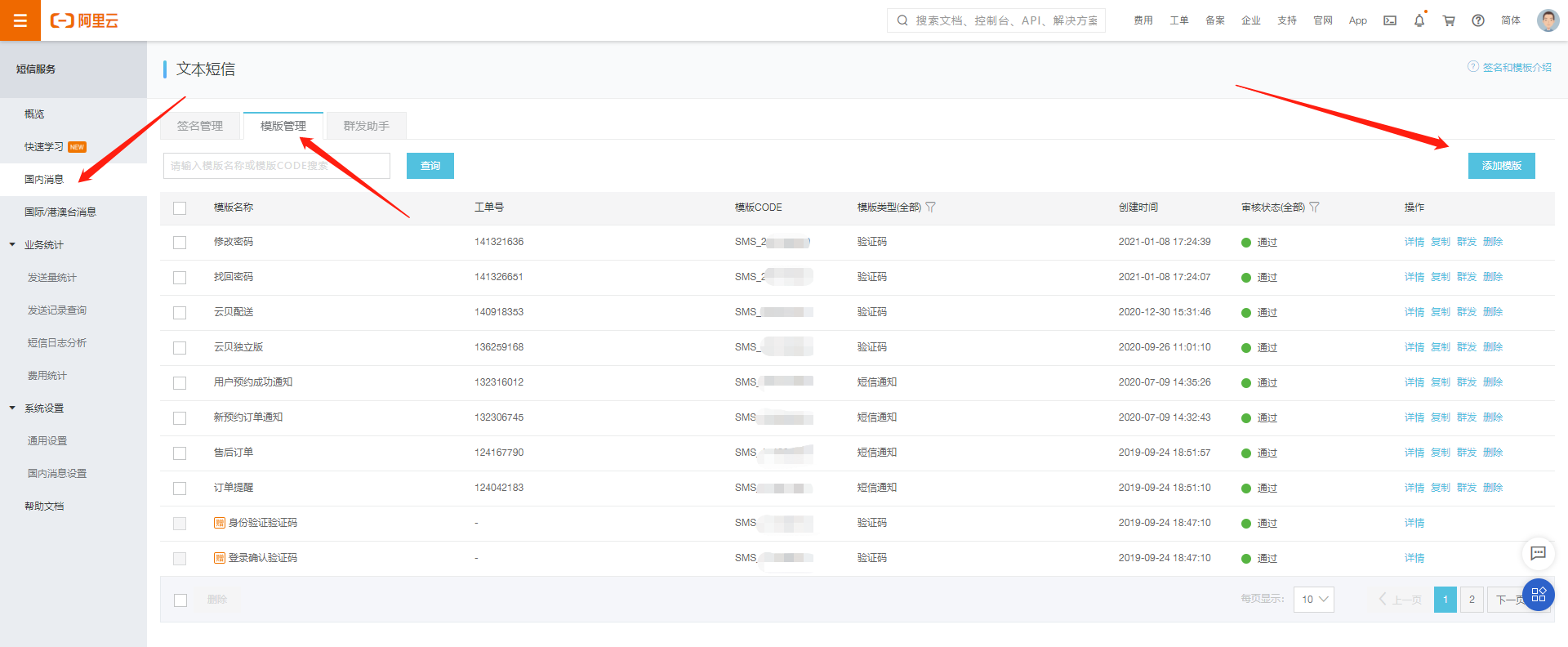
Task: Filter by template type funnel icon
Action: coord(931,207)
